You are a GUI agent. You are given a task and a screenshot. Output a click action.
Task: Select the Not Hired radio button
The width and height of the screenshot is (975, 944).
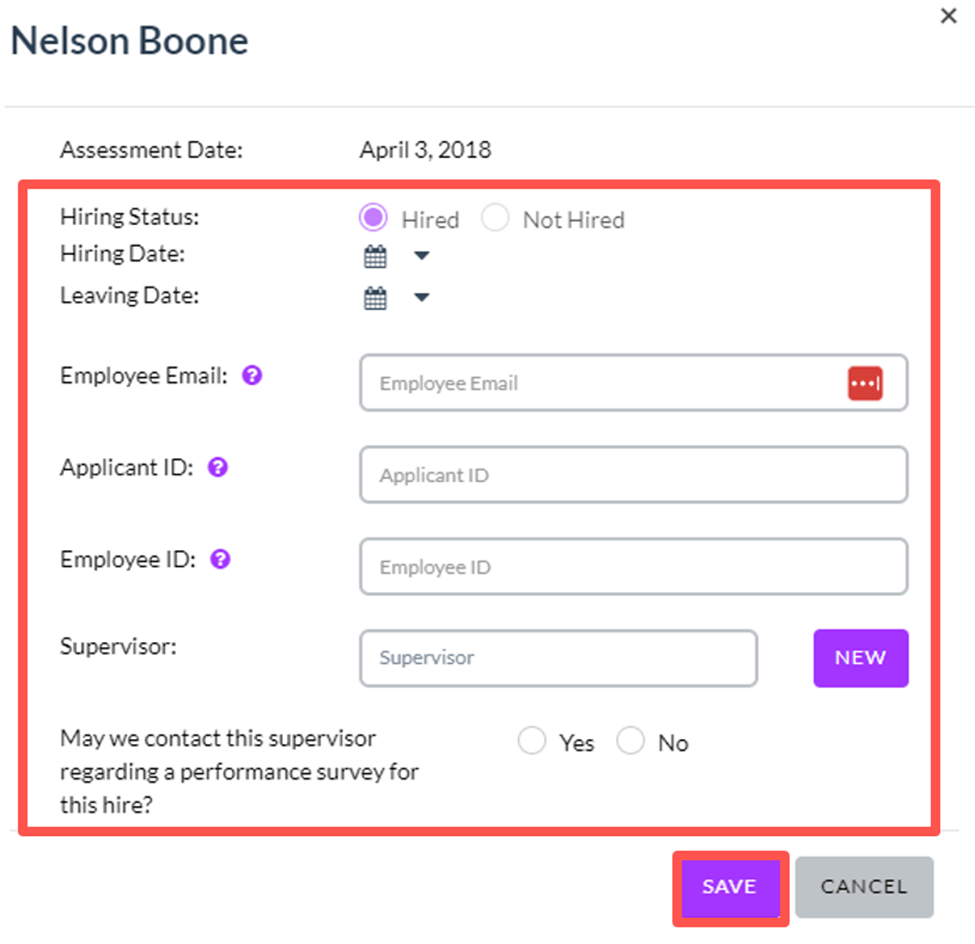(495, 218)
